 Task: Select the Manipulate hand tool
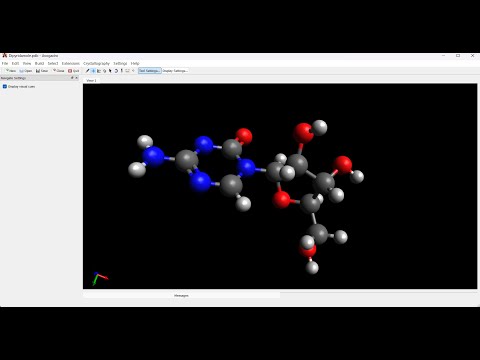click(x=105, y=71)
